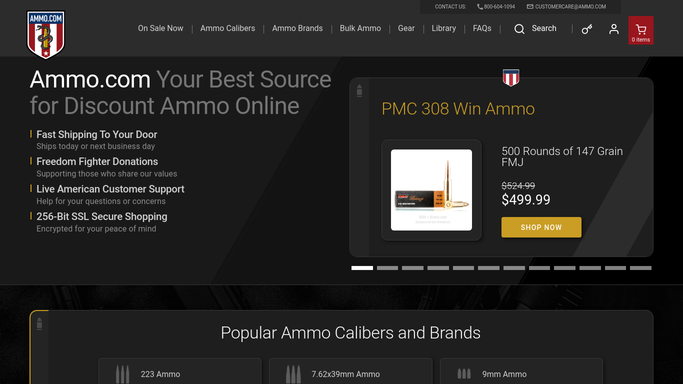Click the Ammo.com shield logo

click(x=45, y=34)
